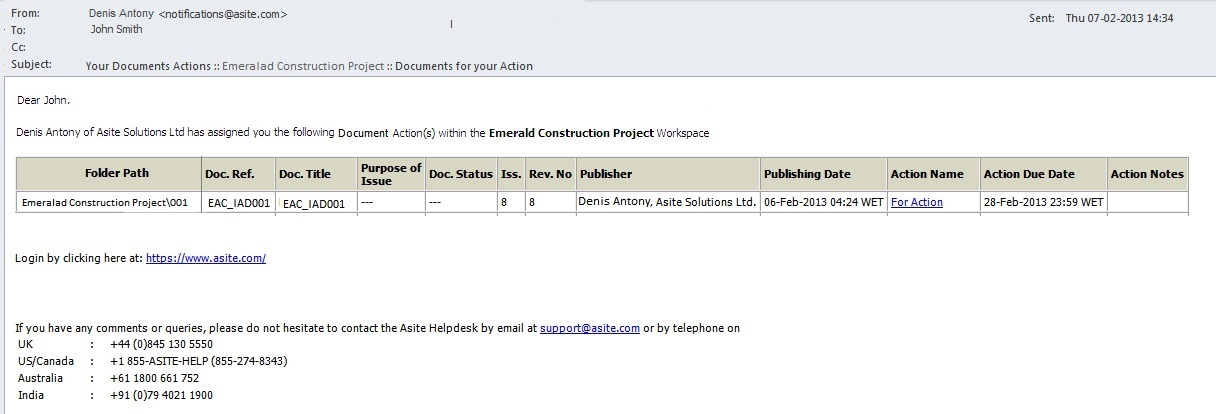Open the https://www.asite.com/ login link
The image size is (1216, 414).
click(206, 258)
